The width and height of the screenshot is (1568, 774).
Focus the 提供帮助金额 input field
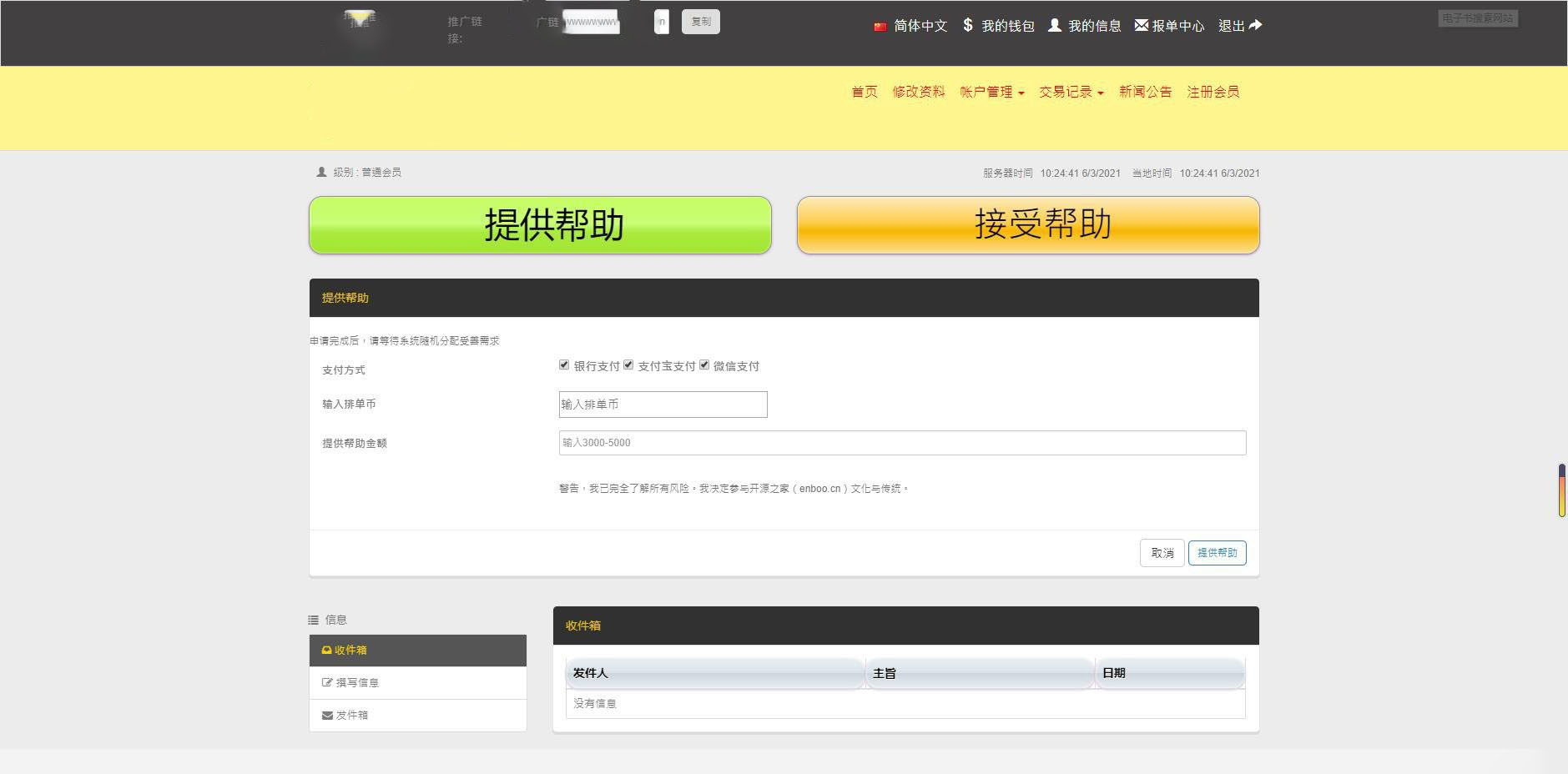901,443
